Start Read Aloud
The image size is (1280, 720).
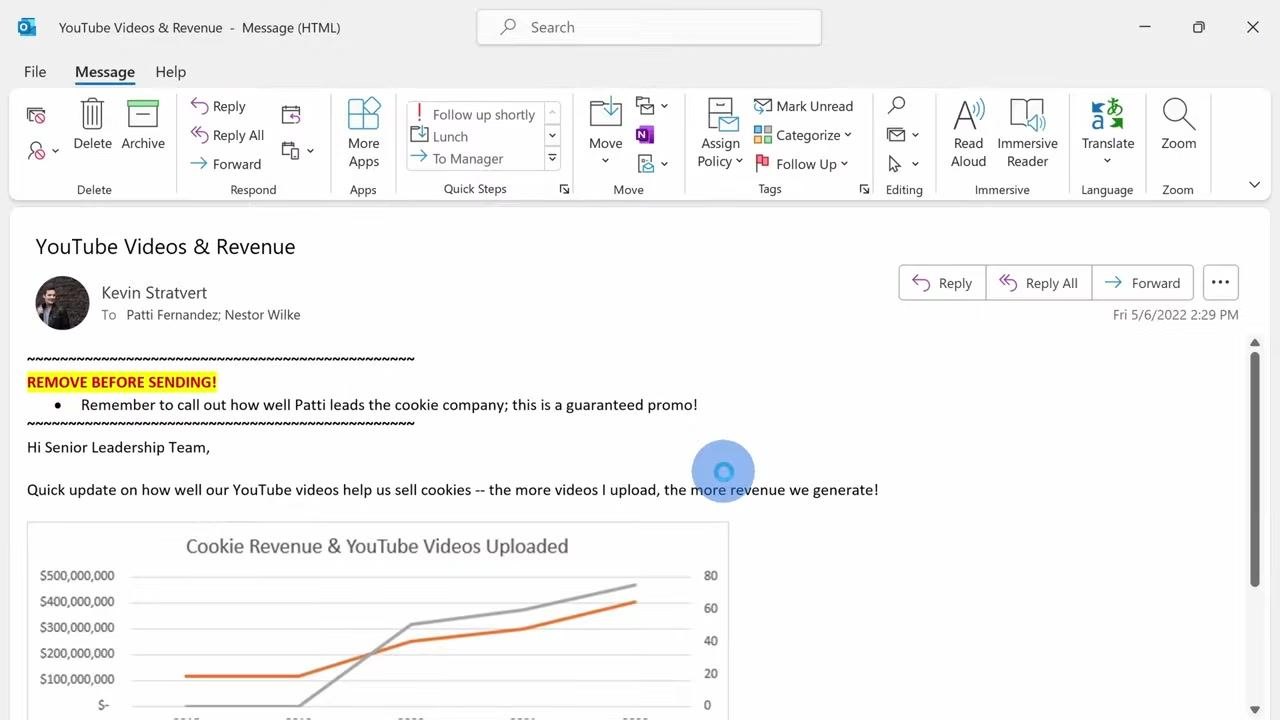click(968, 133)
